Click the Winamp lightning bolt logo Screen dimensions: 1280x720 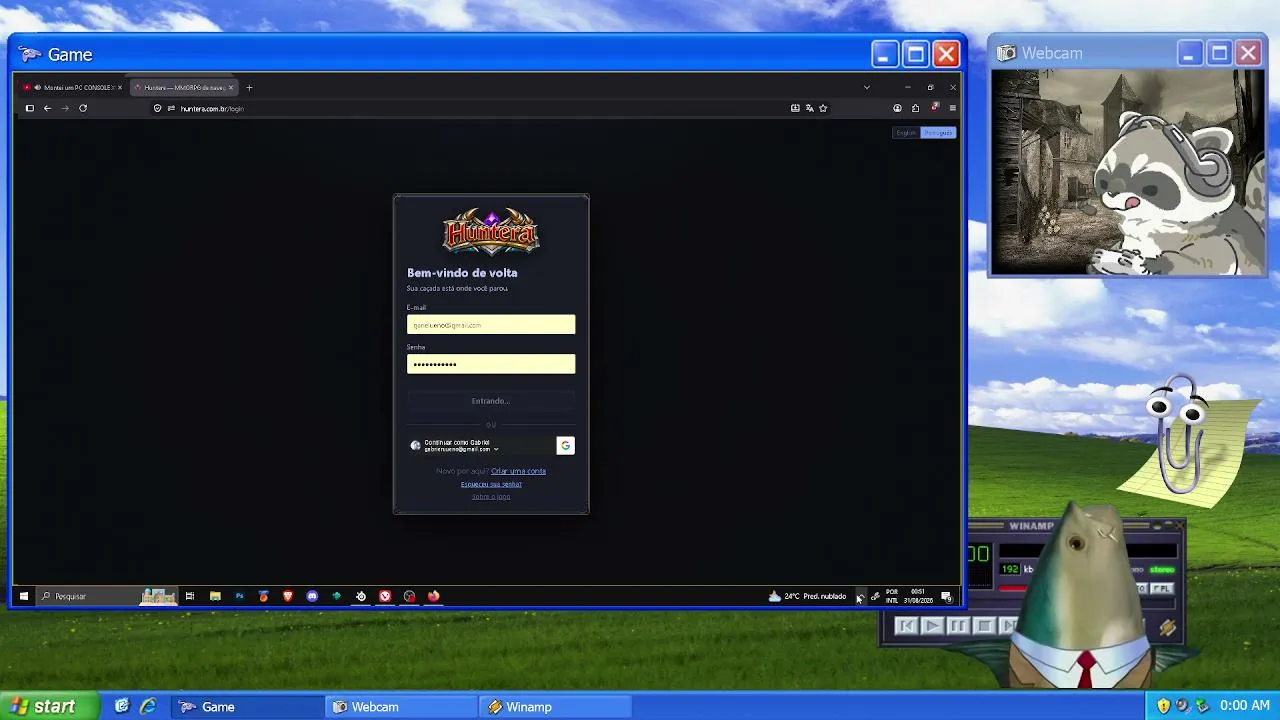coord(1167,627)
